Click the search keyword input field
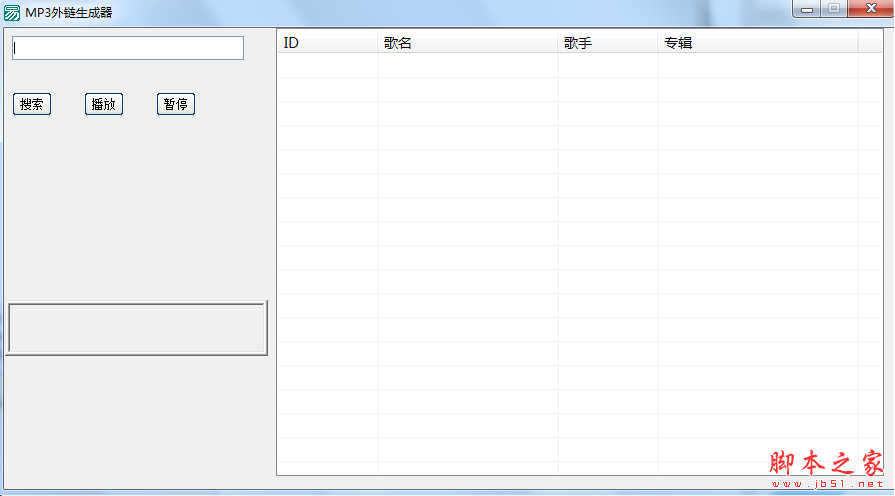The image size is (895, 496). [x=128, y=48]
